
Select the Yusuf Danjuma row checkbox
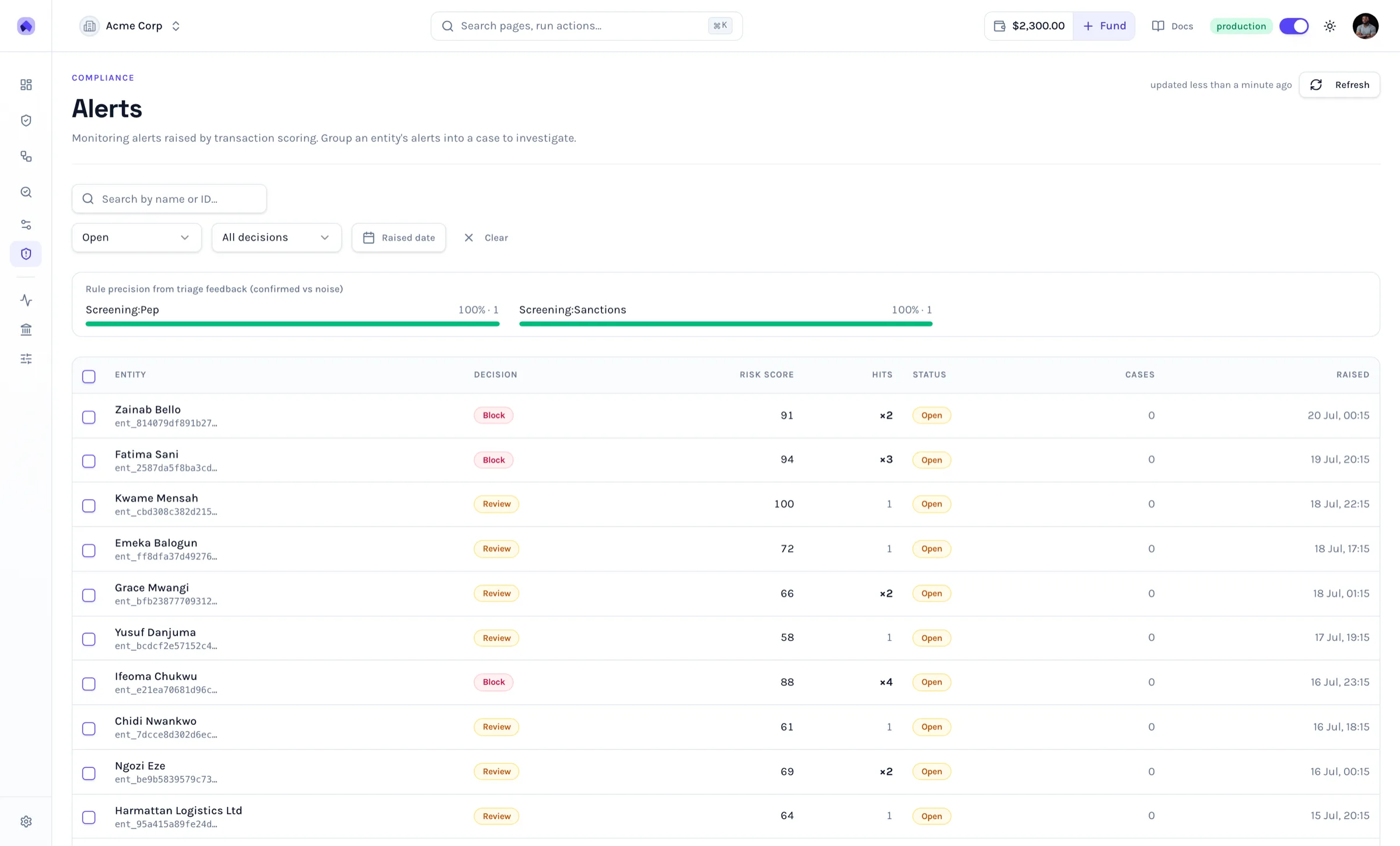point(89,639)
